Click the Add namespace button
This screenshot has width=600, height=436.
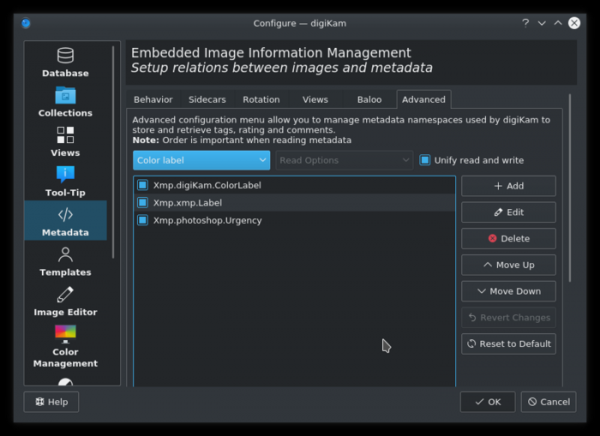tap(508, 186)
